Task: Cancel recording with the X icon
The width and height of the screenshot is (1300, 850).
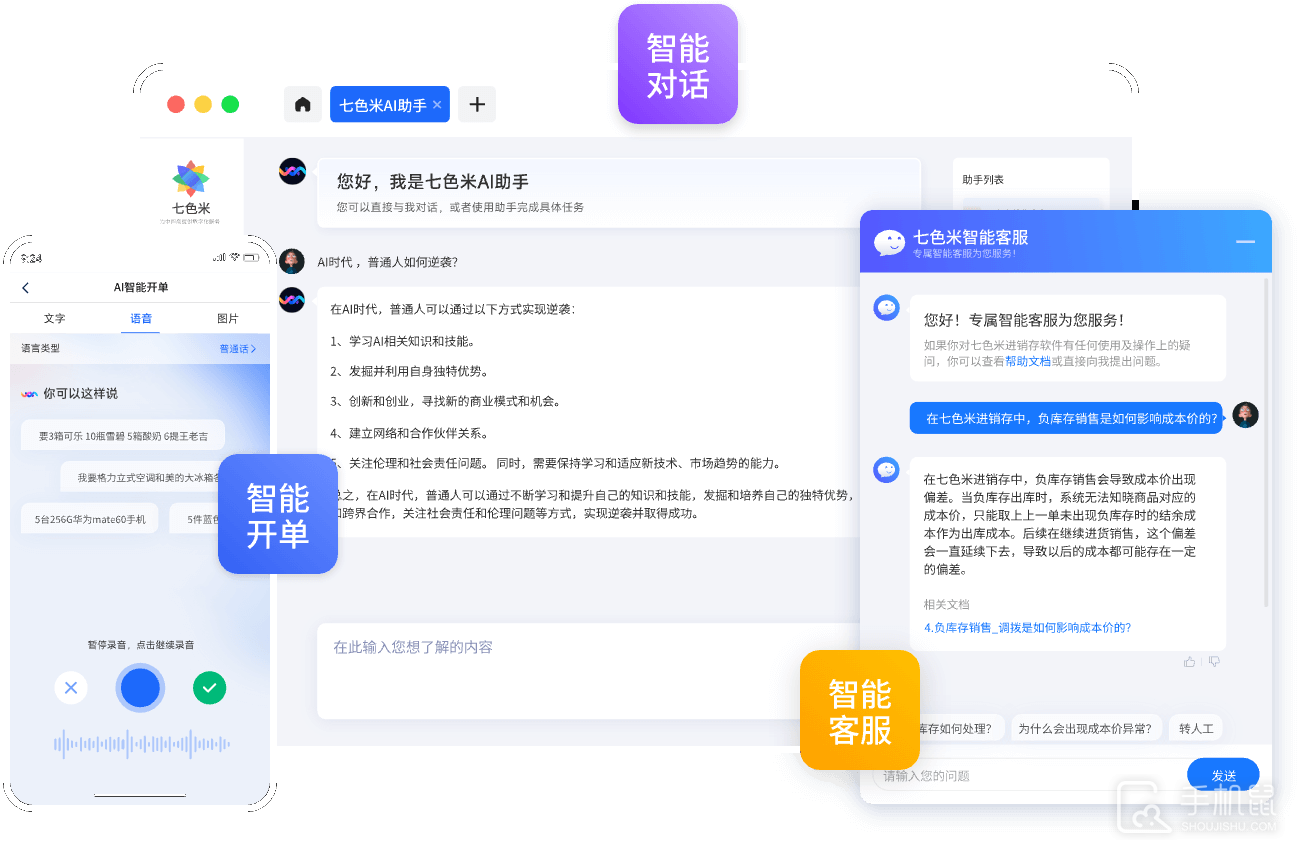Action: (x=71, y=687)
